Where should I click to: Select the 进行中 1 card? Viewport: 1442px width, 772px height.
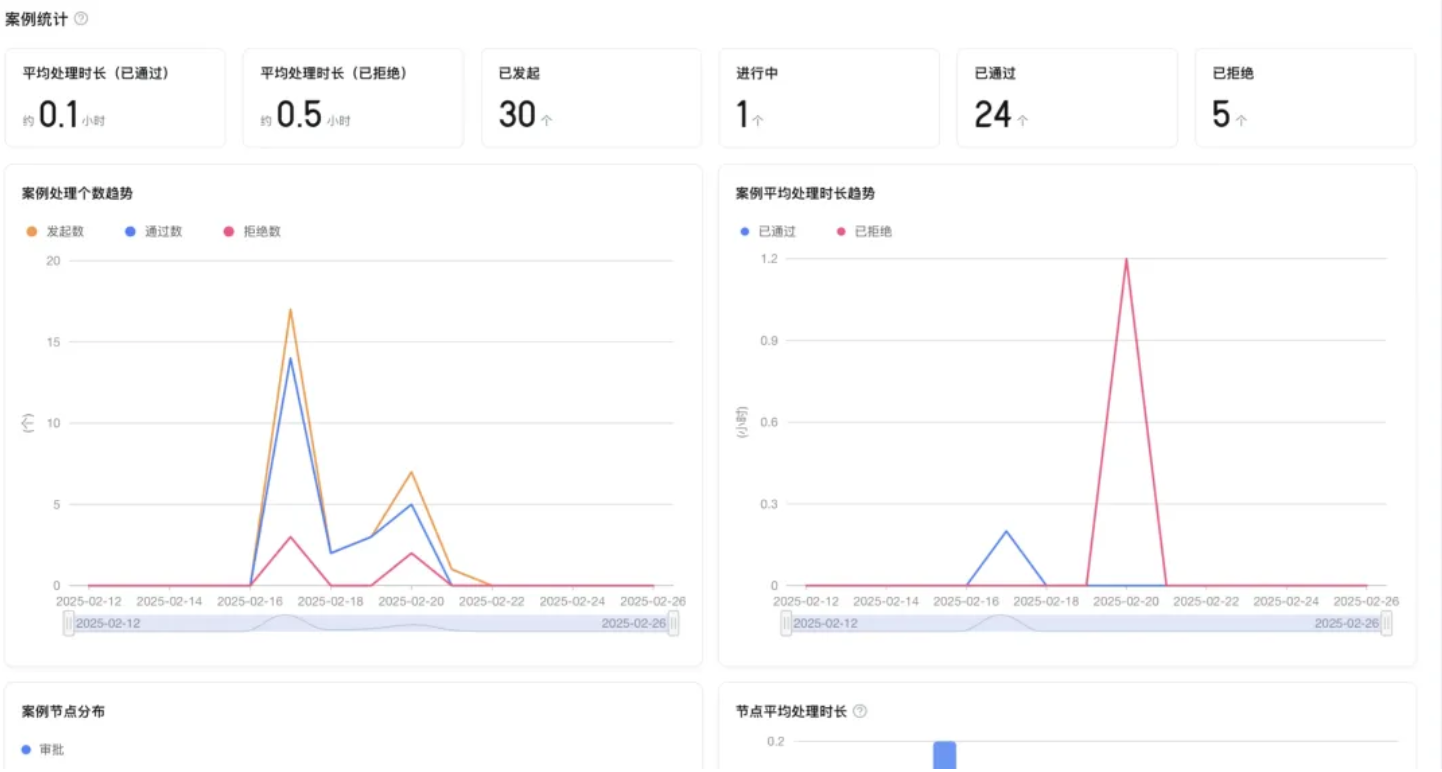(829, 98)
